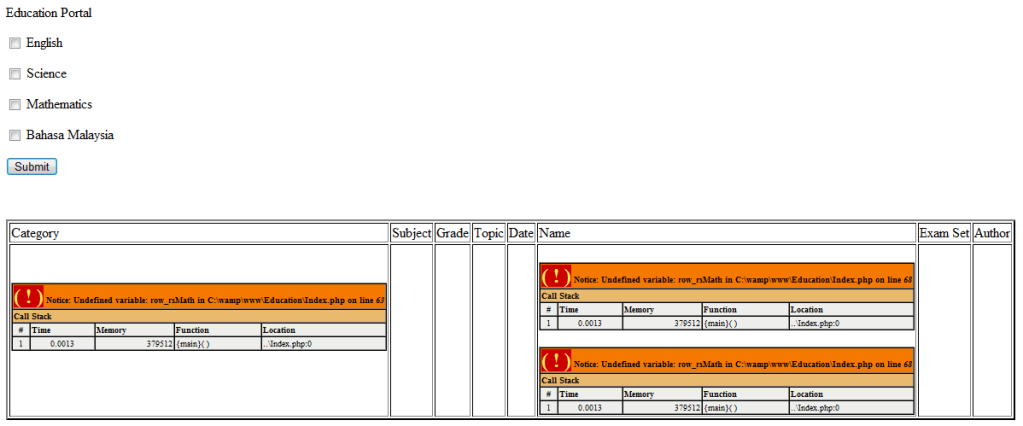Viewport: 1023px width, 426px height.
Task: Select the Bahasa Malaysia checkbox
Action: pyautogui.click(x=15, y=136)
